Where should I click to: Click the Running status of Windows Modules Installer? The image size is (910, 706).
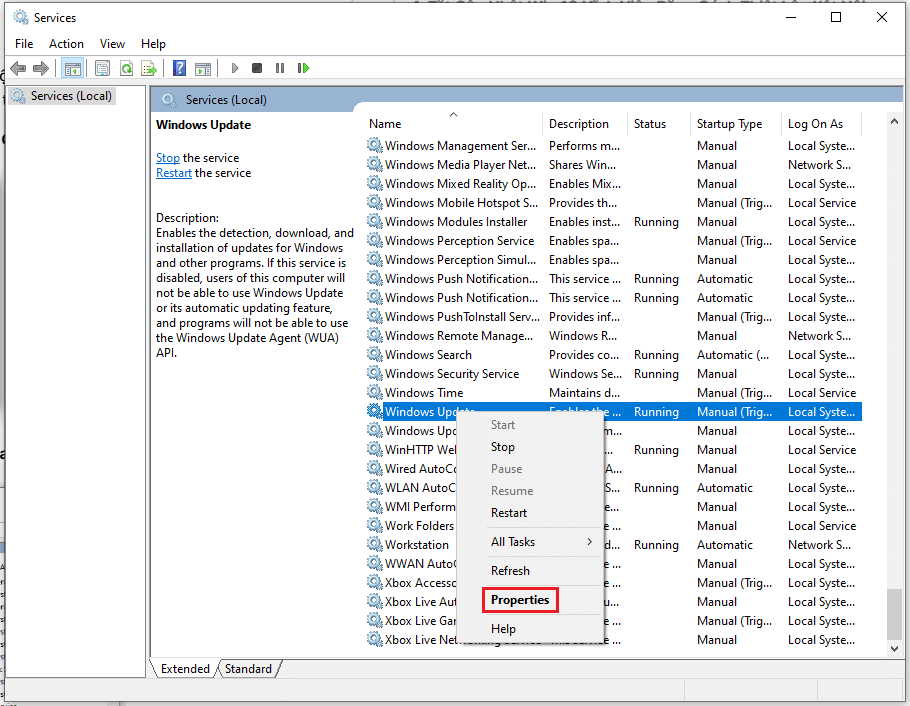(656, 222)
